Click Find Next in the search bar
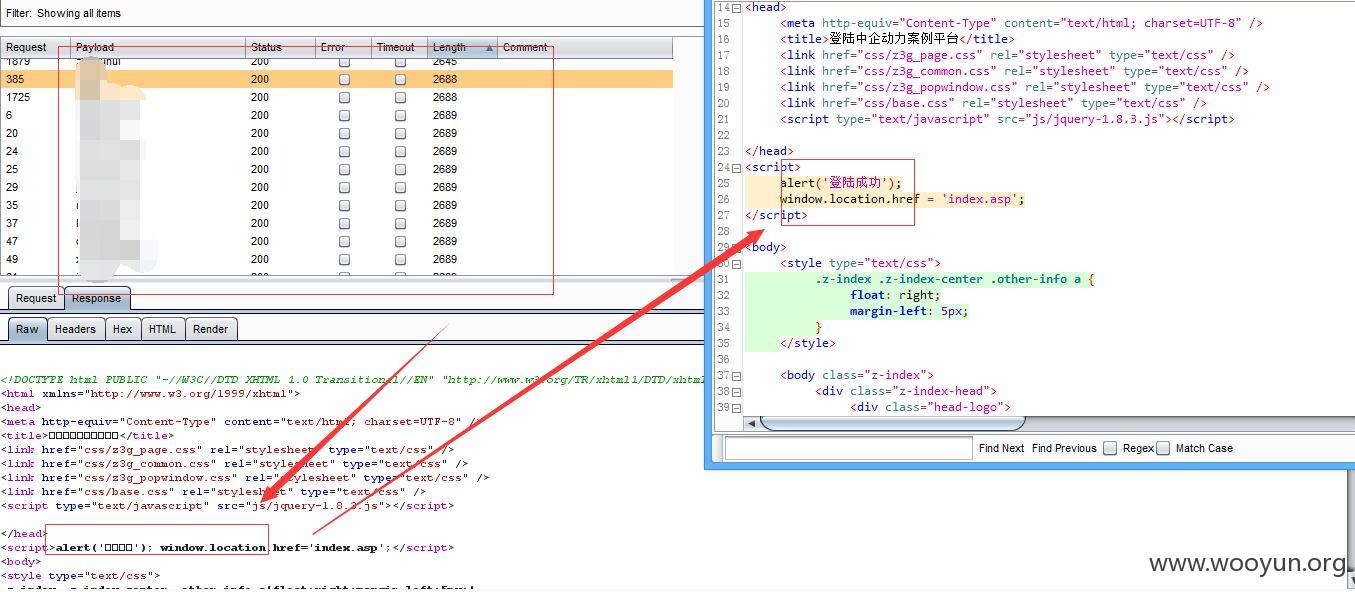This screenshot has width=1355, height=592. [x=1001, y=448]
